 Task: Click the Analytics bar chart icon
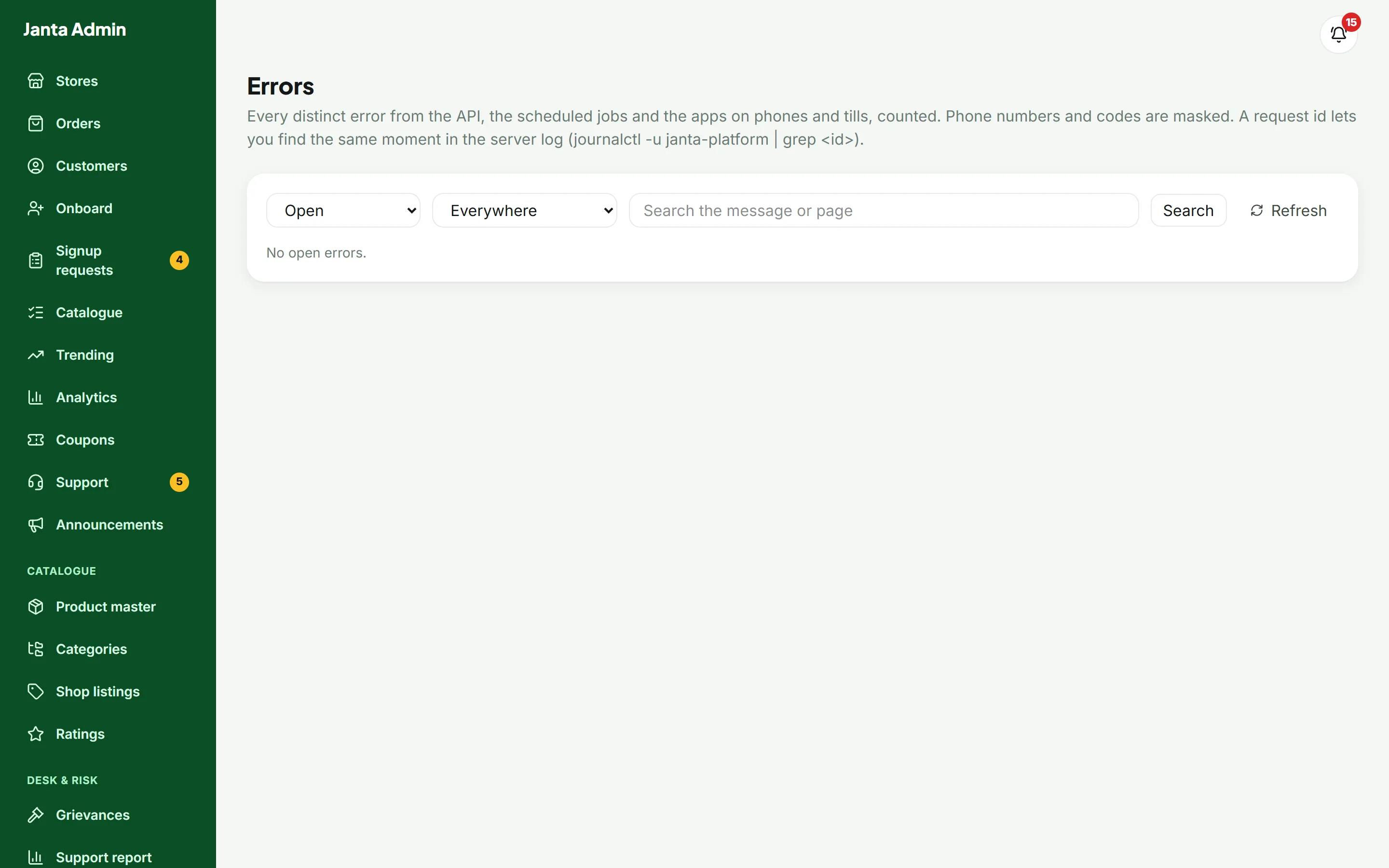coord(36,397)
